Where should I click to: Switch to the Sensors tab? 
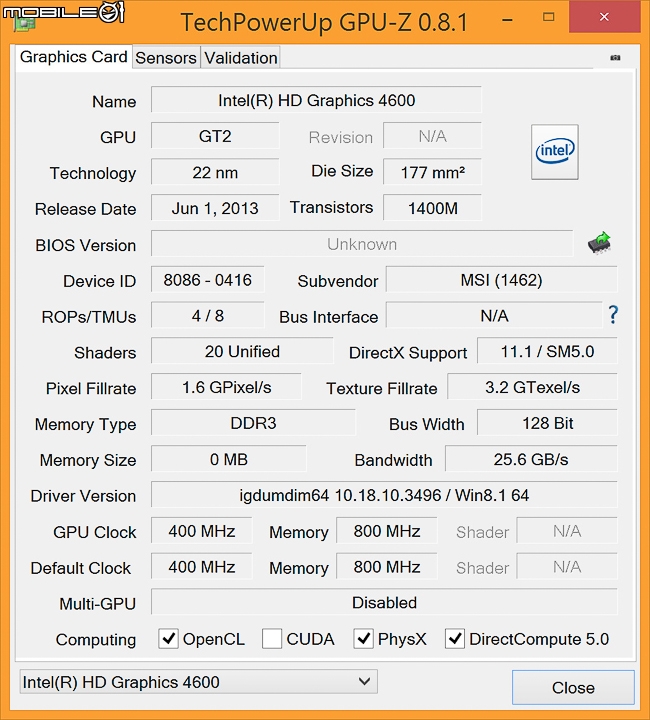[x=166, y=58]
